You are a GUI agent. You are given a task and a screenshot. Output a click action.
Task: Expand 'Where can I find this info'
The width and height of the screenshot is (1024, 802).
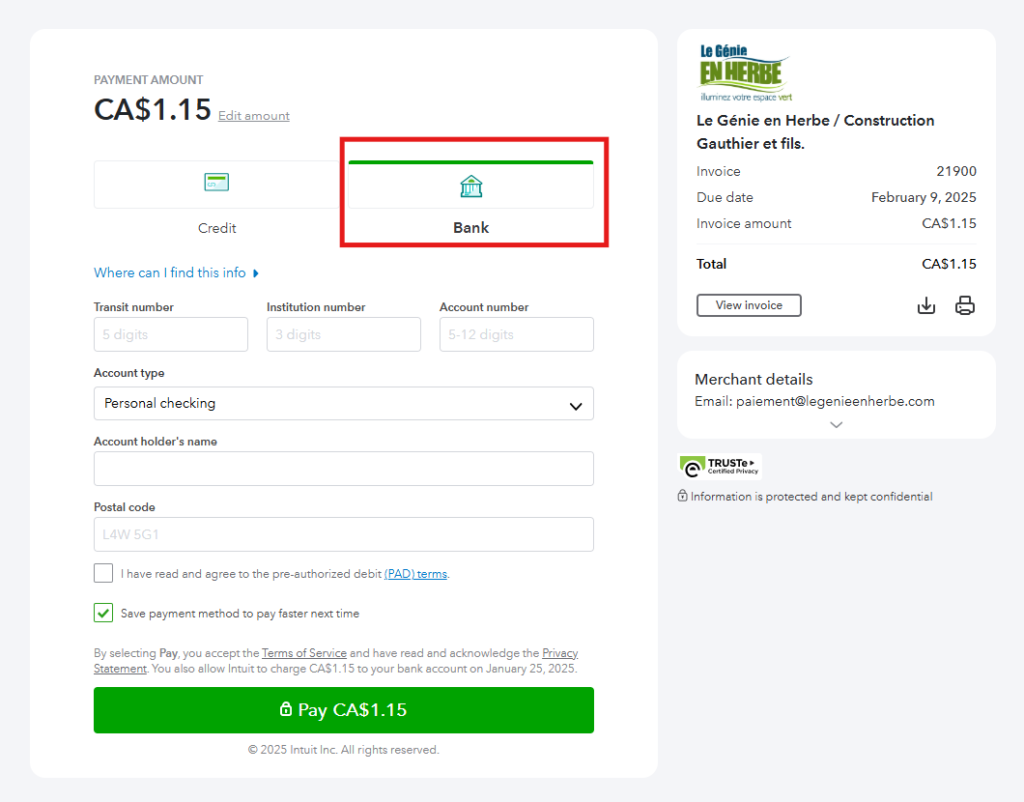[170, 273]
